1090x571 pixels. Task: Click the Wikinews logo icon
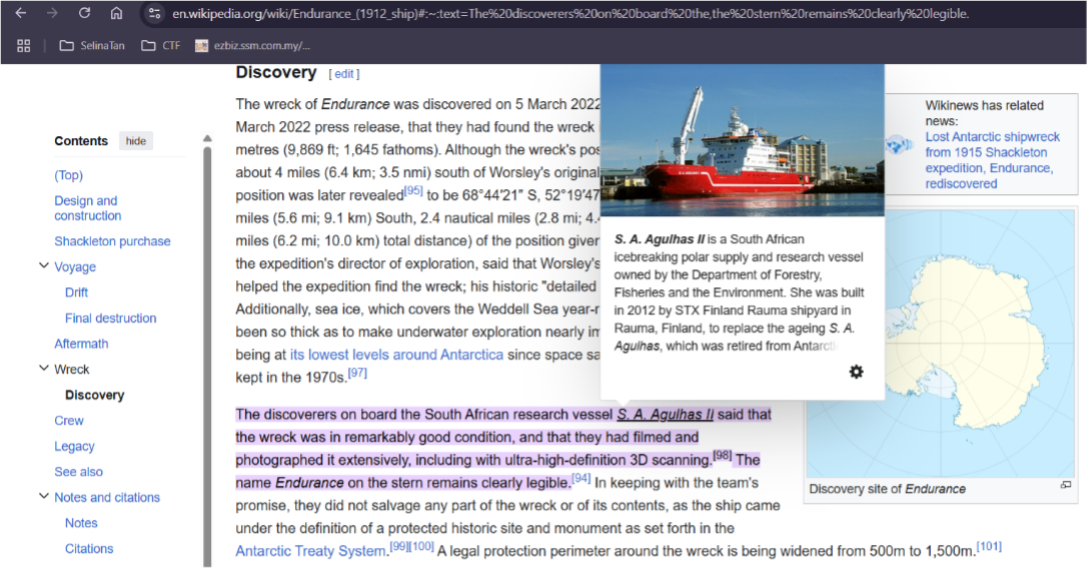(898, 145)
